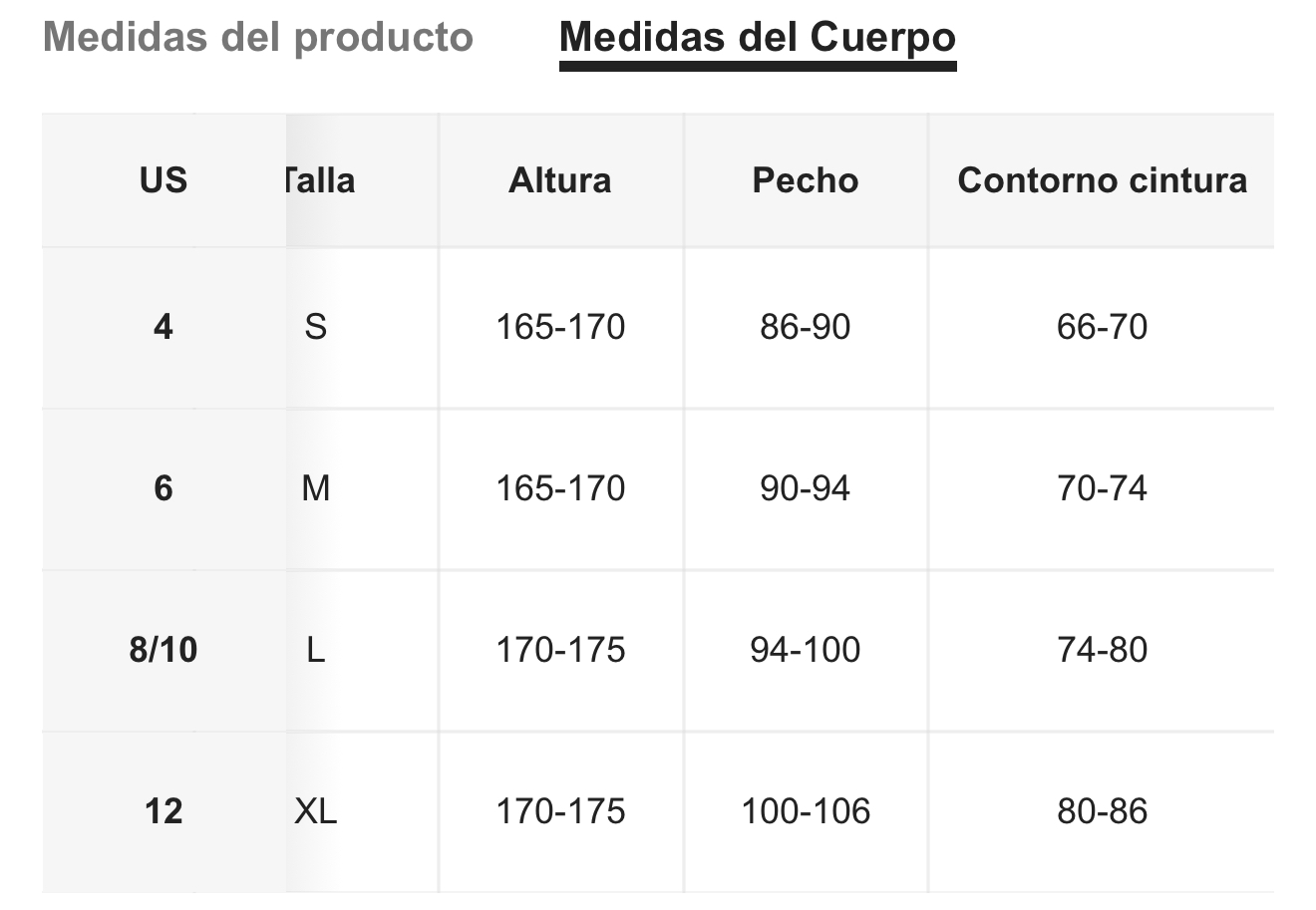Switch to Medidas del producto tab
The height and width of the screenshot is (910, 1316).
[x=258, y=37]
